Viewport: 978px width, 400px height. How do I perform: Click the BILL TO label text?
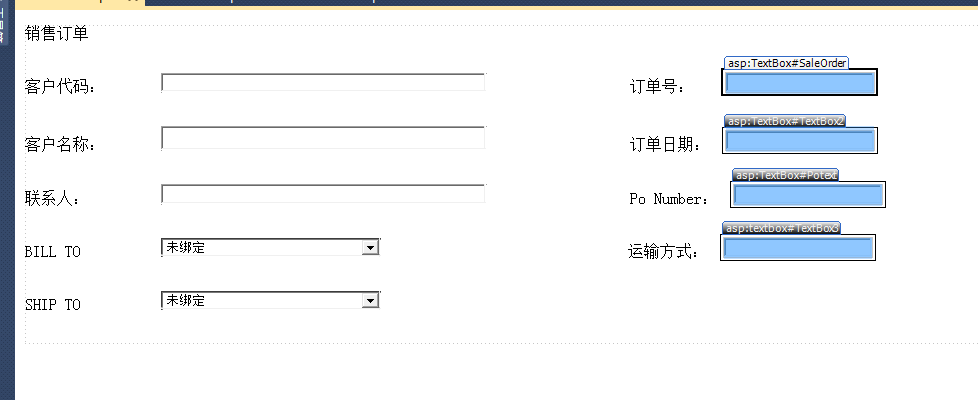coord(52,252)
